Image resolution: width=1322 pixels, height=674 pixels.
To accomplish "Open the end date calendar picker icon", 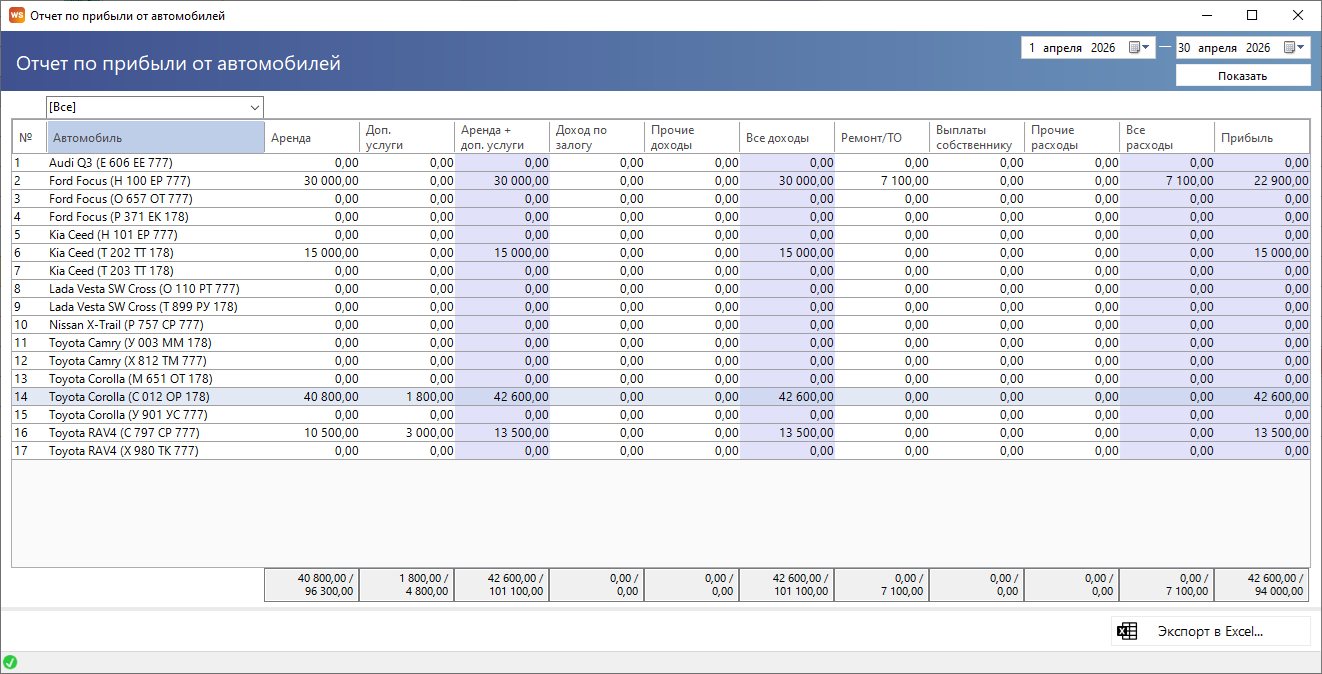I will 1294,48.
